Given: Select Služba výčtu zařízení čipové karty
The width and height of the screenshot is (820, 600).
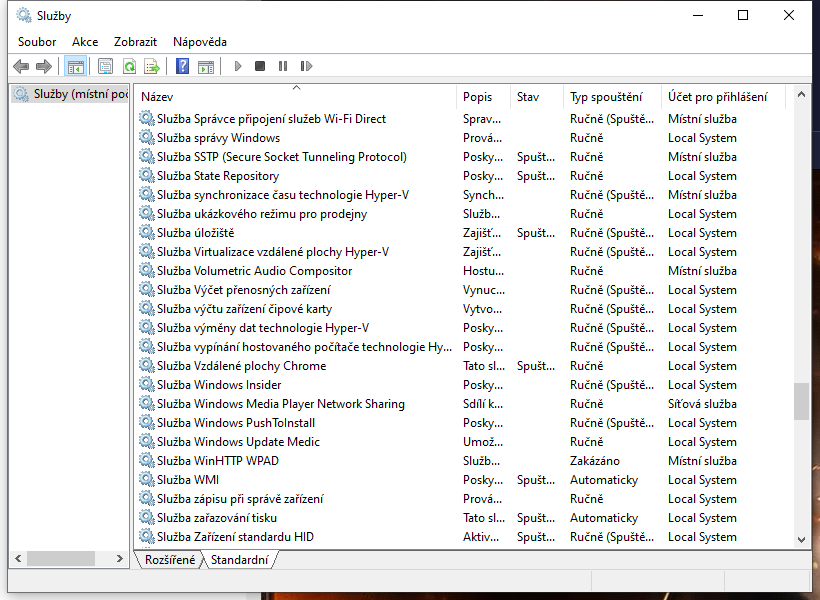Looking at the screenshot, I should click(460, 309).
